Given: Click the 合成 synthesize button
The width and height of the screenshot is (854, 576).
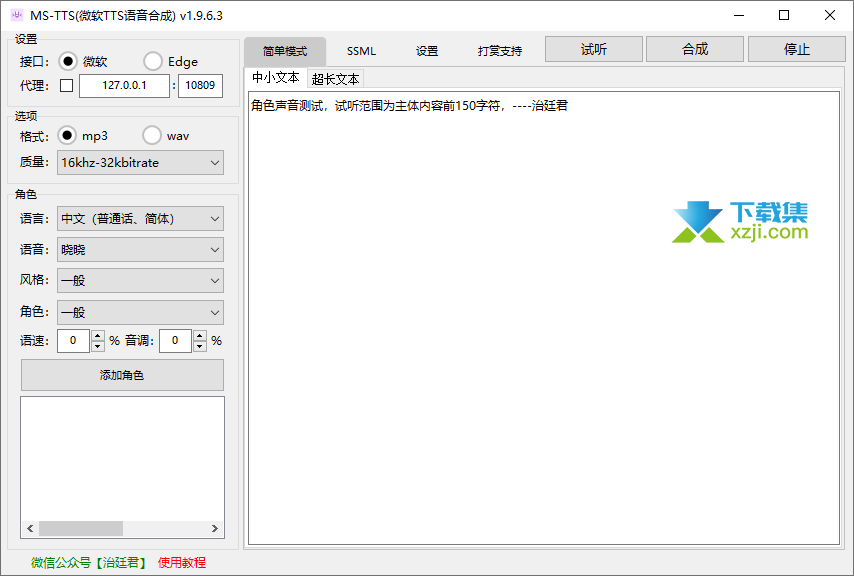Looking at the screenshot, I should (695, 50).
